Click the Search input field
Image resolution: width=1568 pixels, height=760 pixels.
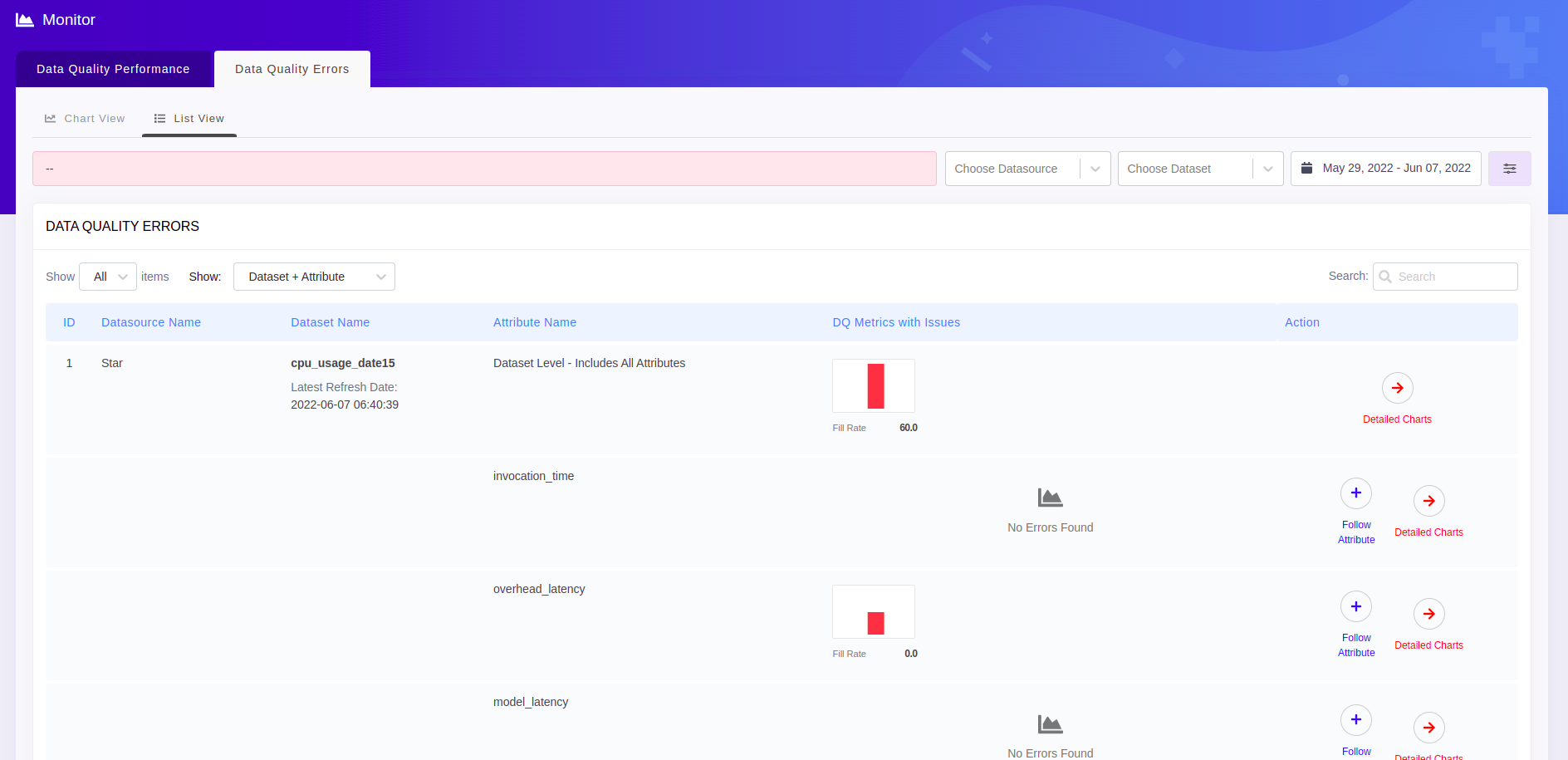[1453, 277]
